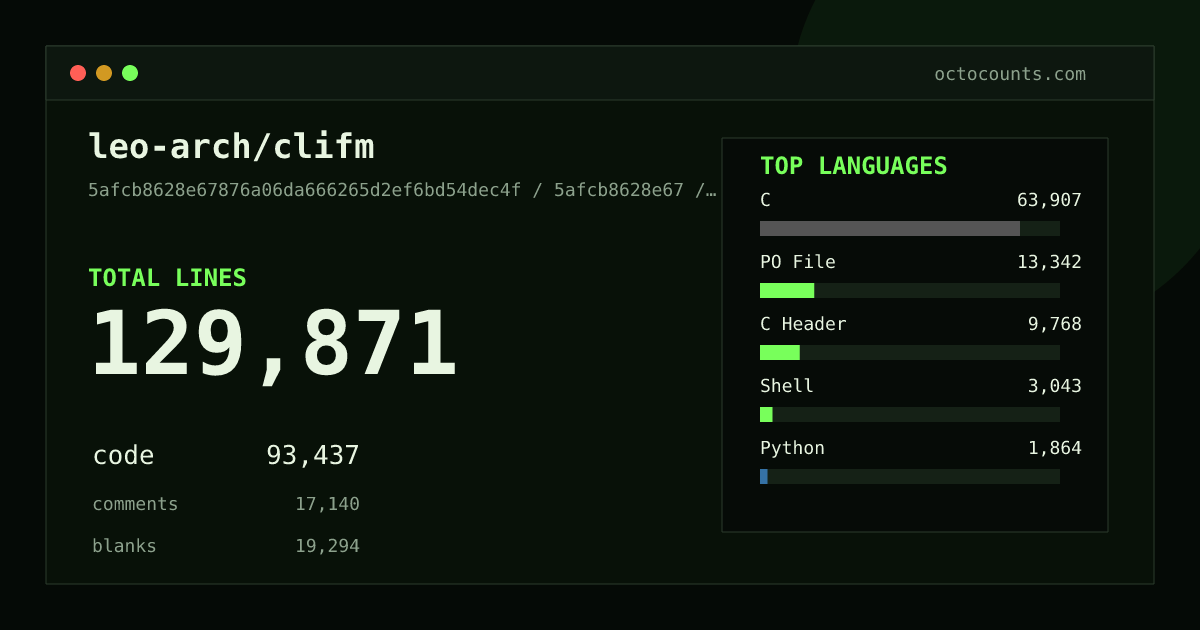Click the PO File label
1200x630 pixels.
click(x=797, y=262)
